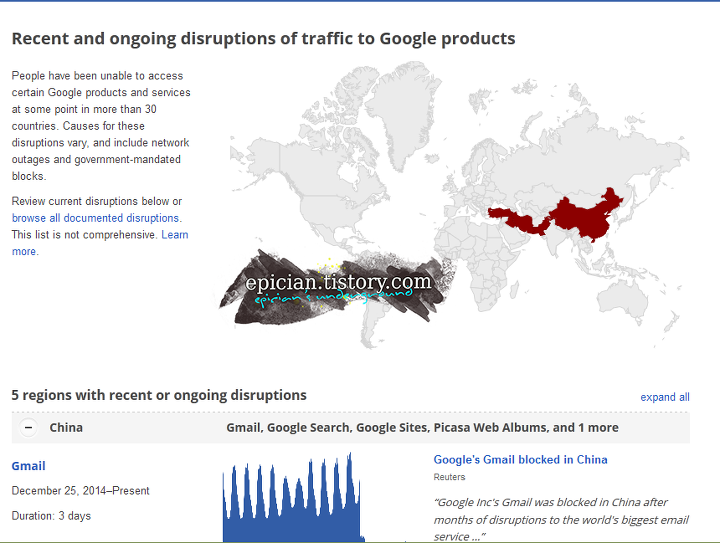Click the 'Learn more' link

pos(174,235)
